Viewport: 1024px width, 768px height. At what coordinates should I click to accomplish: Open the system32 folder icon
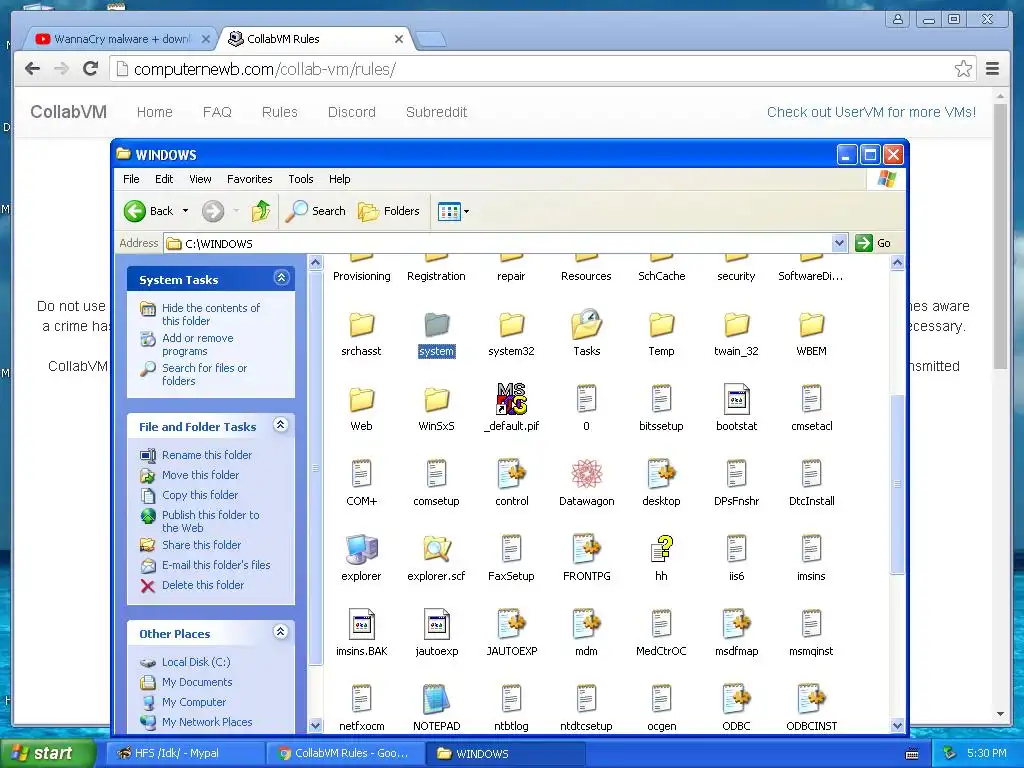click(511, 325)
